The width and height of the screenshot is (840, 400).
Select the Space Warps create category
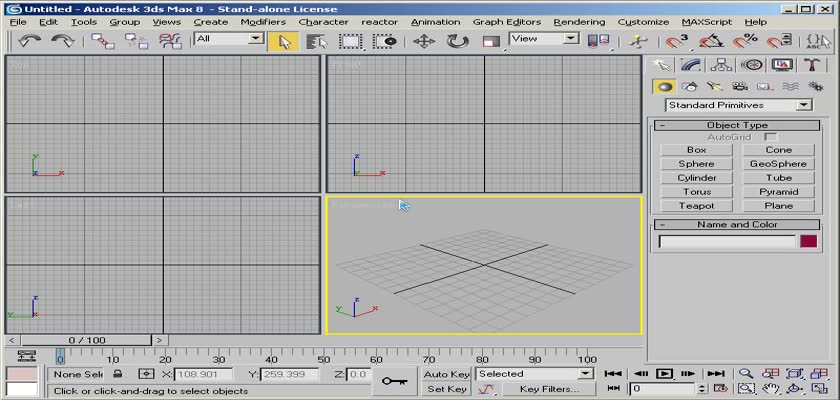790,86
